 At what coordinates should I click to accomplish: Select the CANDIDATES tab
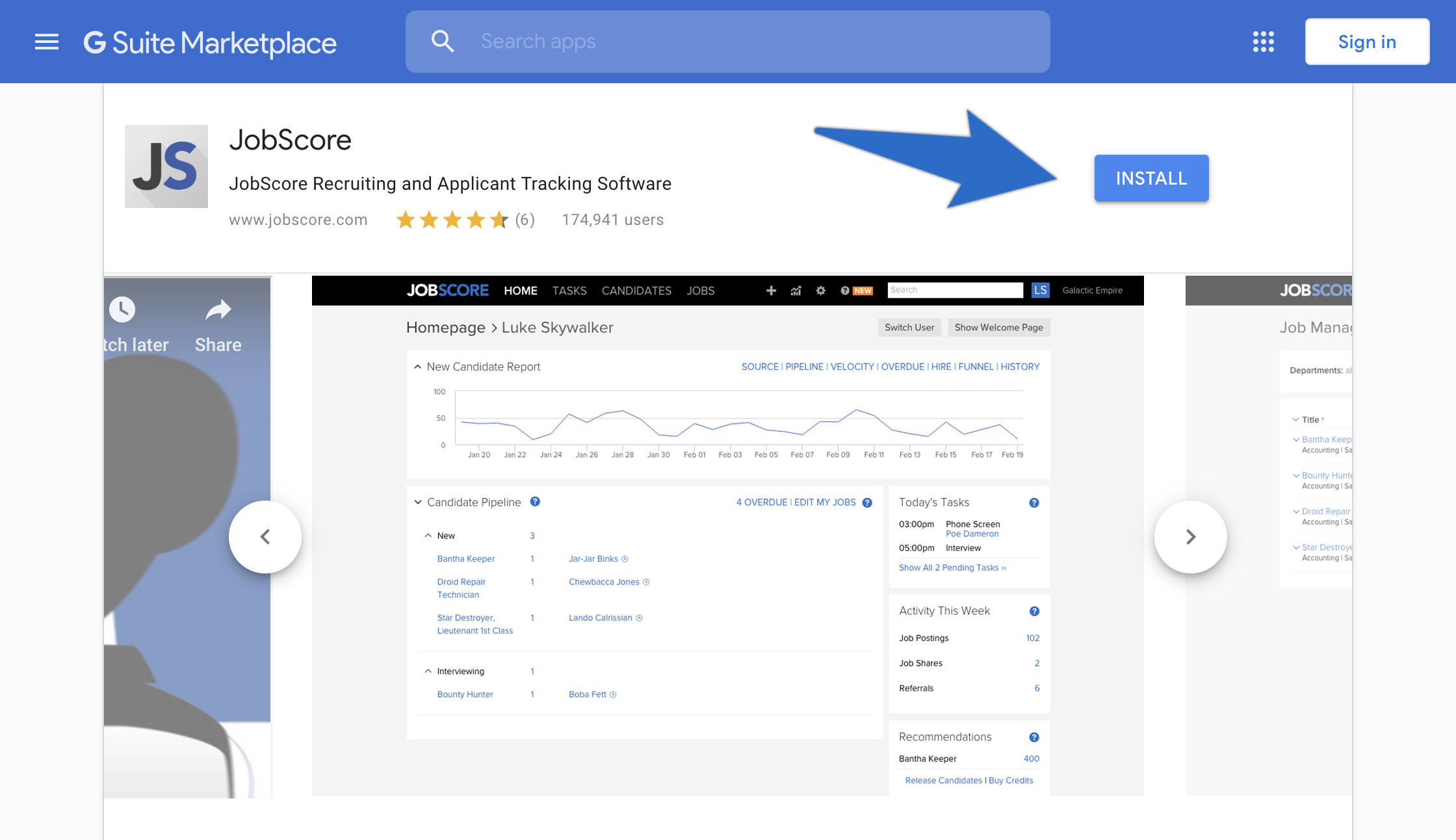click(636, 291)
